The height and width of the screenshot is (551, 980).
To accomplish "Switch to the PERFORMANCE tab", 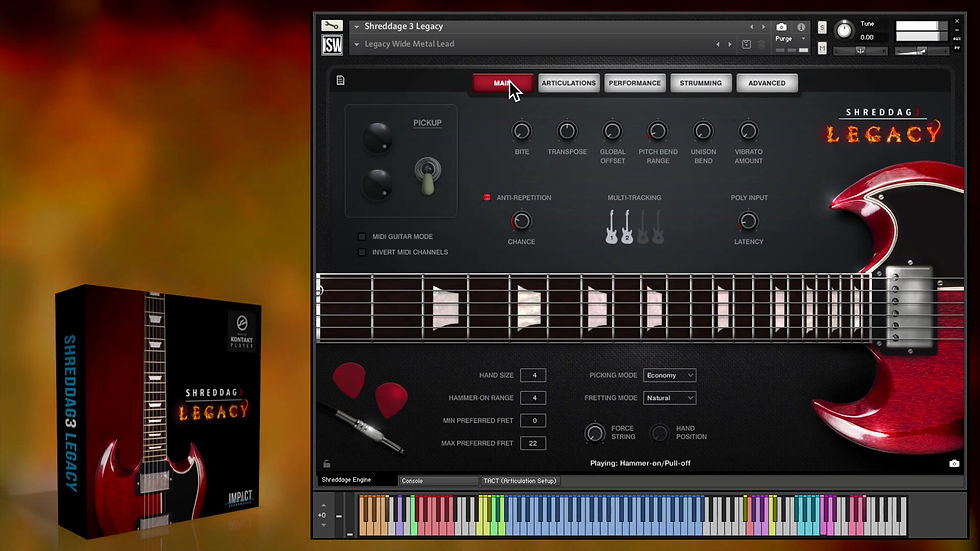I will click(634, 83).
